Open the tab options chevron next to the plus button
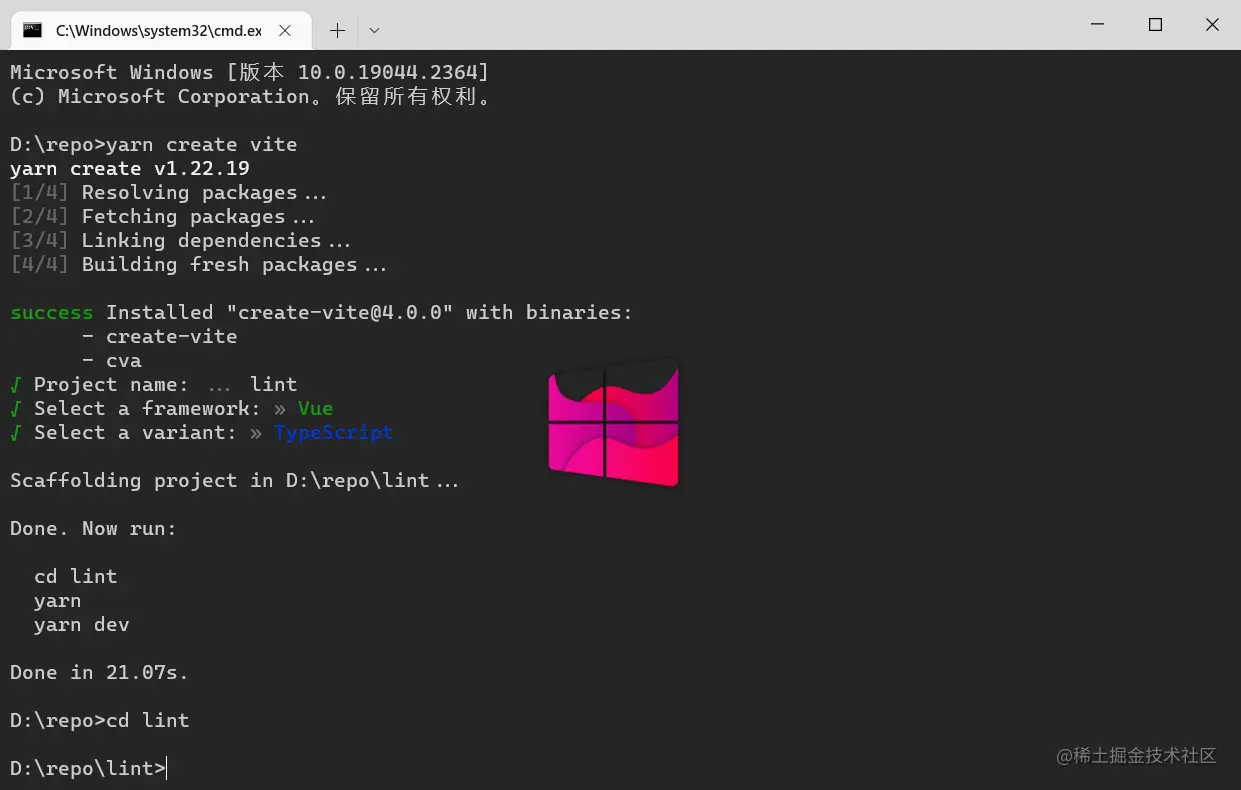The image size is (1241, 790). click(374, 30)
